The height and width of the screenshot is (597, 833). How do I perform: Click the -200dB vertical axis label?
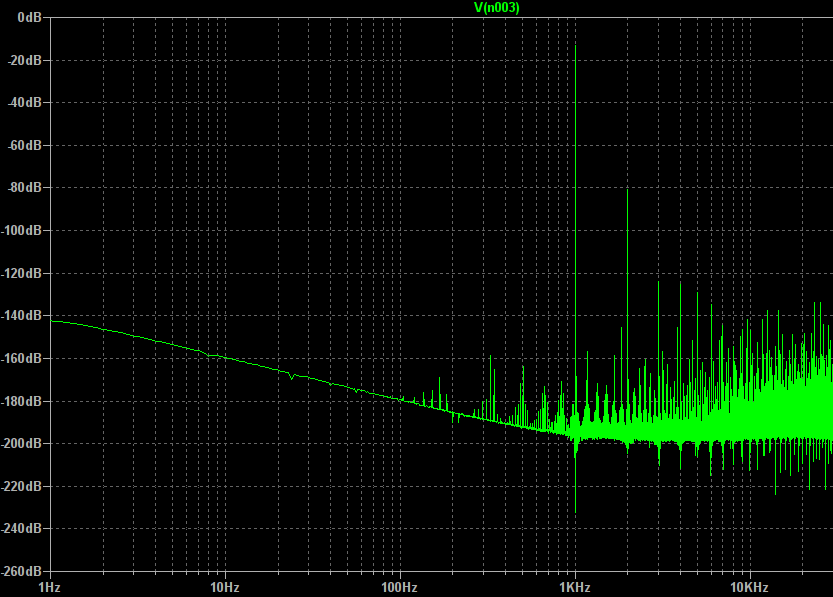click(22, 444)
